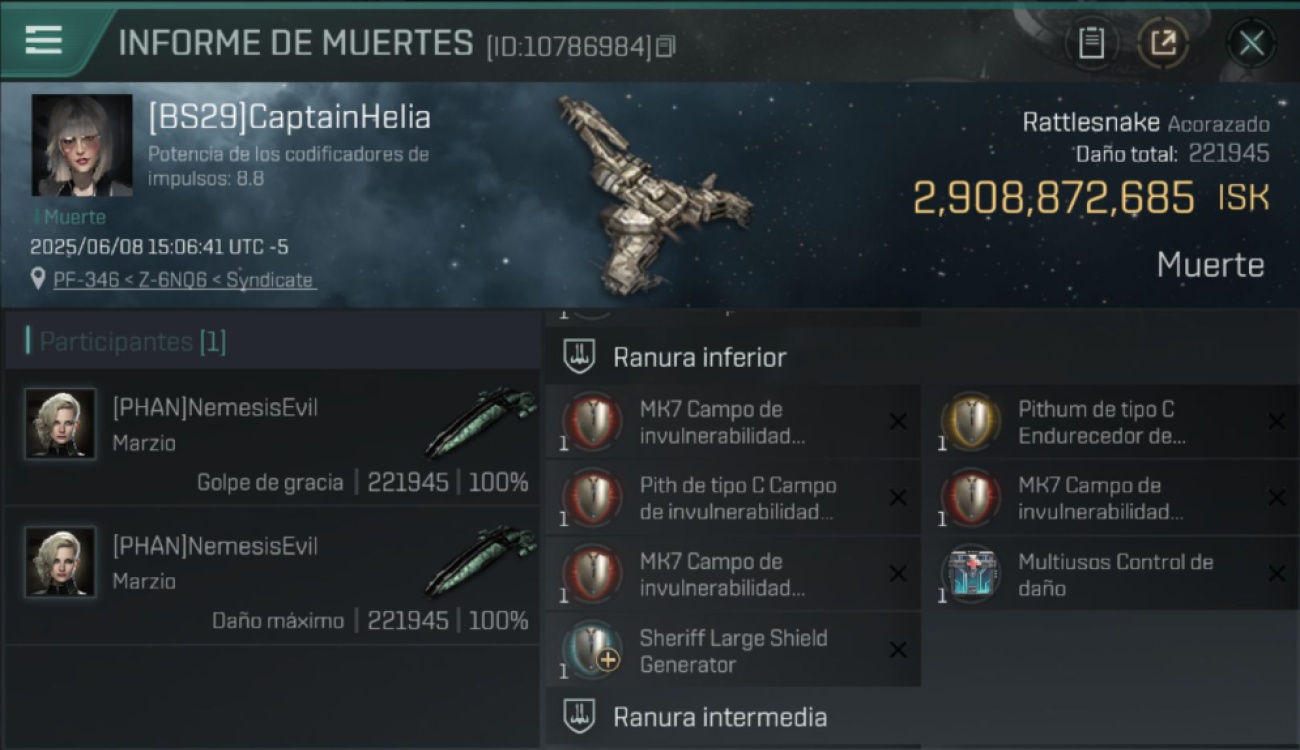Screen dimensions: 1300x750
Task: Click the X beside Multiusos Control de daño
Action: pos(1276,574)
